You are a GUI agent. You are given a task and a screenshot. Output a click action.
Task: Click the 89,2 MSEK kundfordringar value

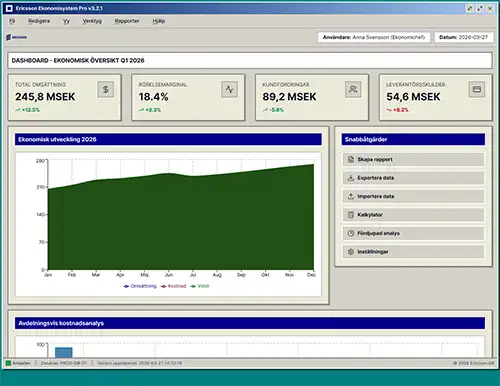pos(289,97)
